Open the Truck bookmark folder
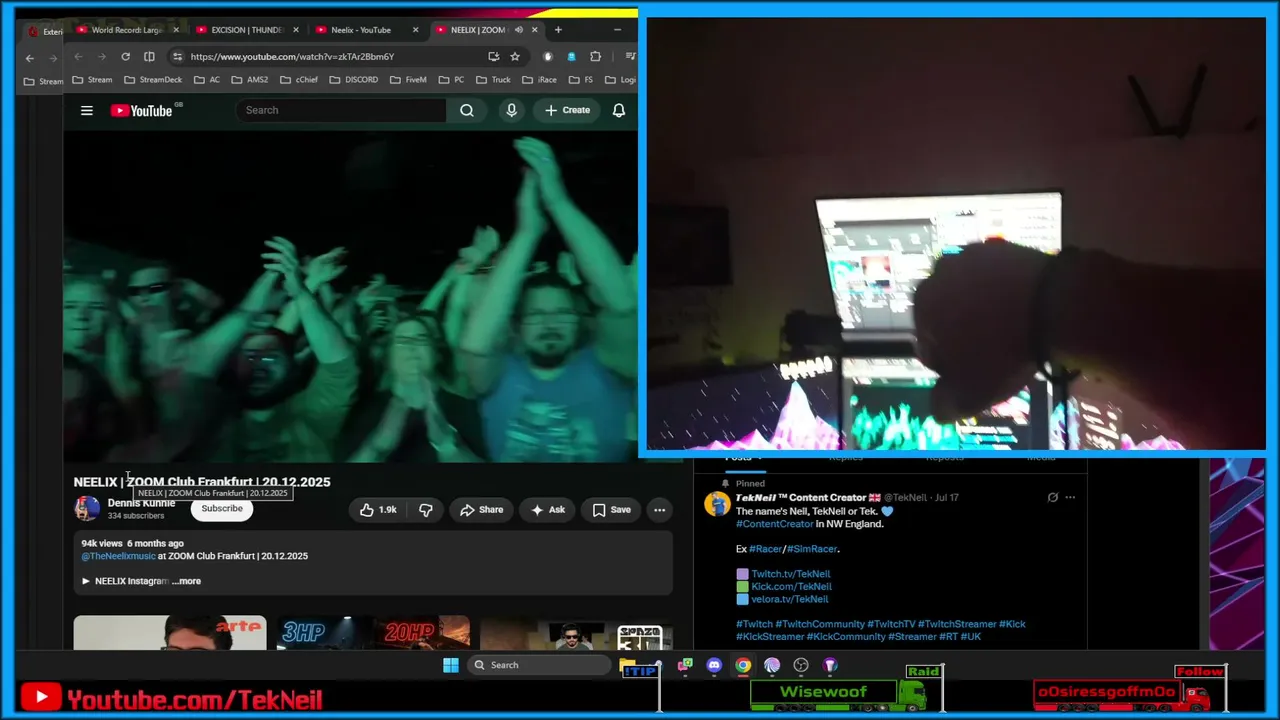Image resolution: width=1280 pixels, height=720 pixels. click(x=494, y=80)
